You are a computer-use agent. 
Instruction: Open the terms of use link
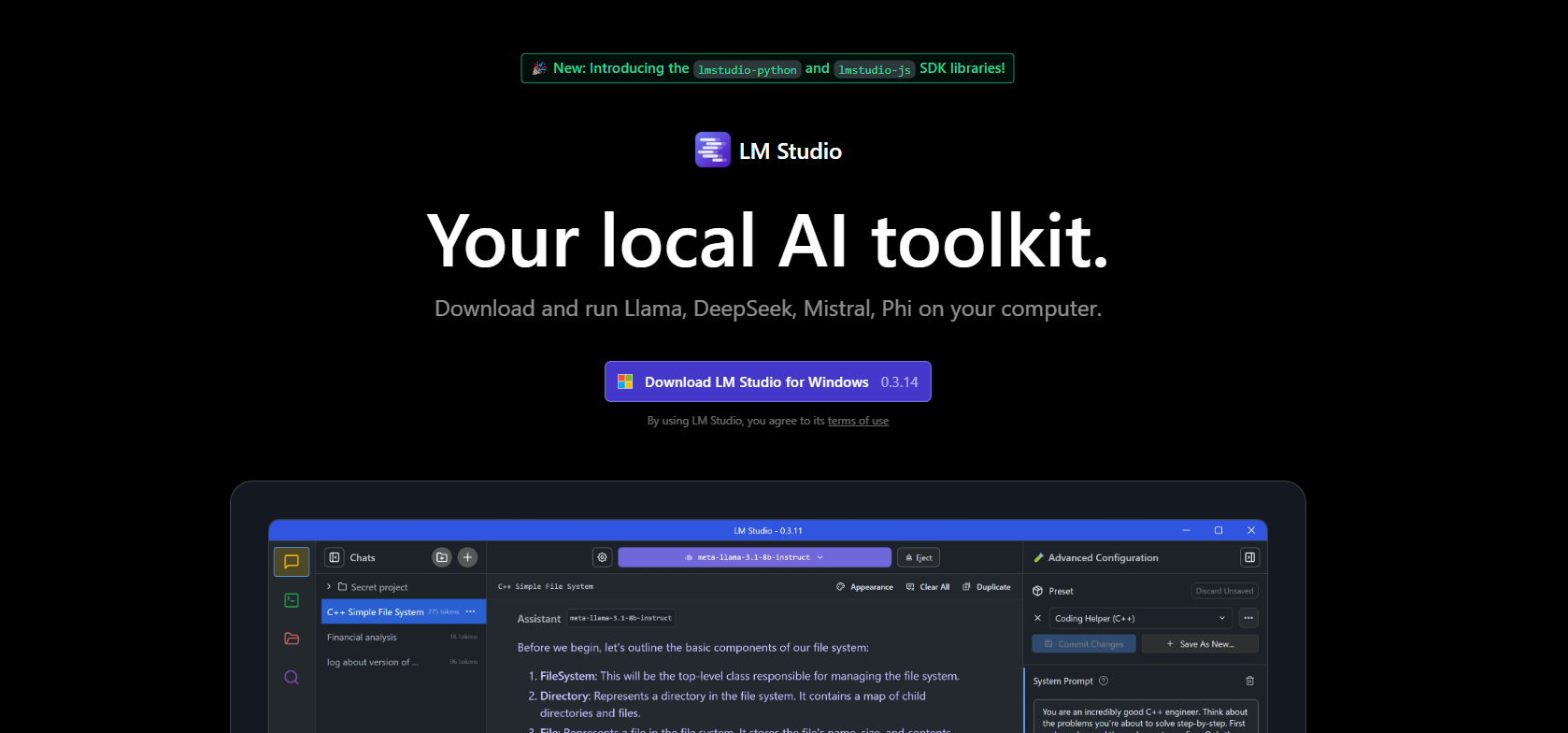click(858, 421)
